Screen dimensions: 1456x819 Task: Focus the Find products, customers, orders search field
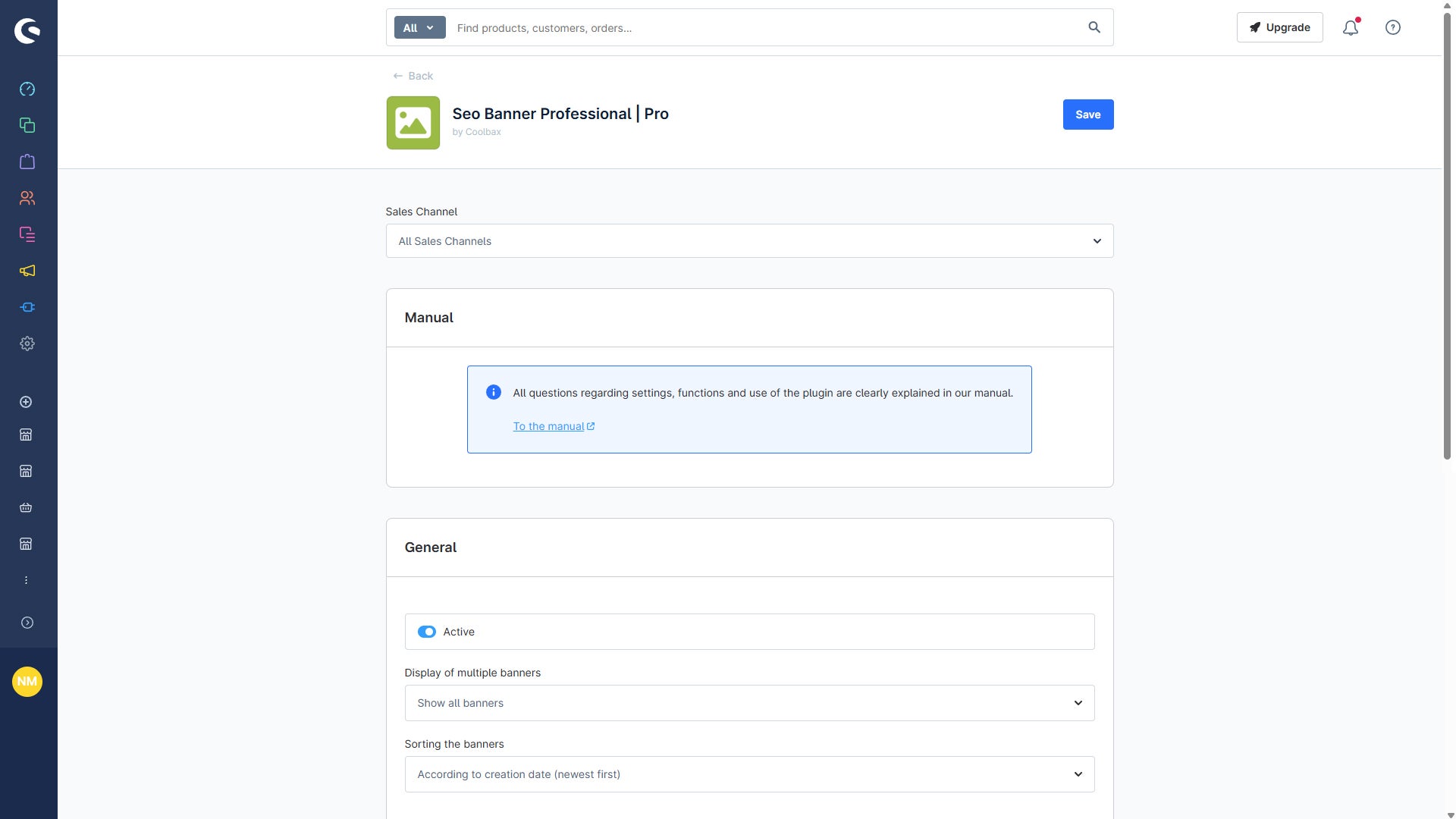766,27
